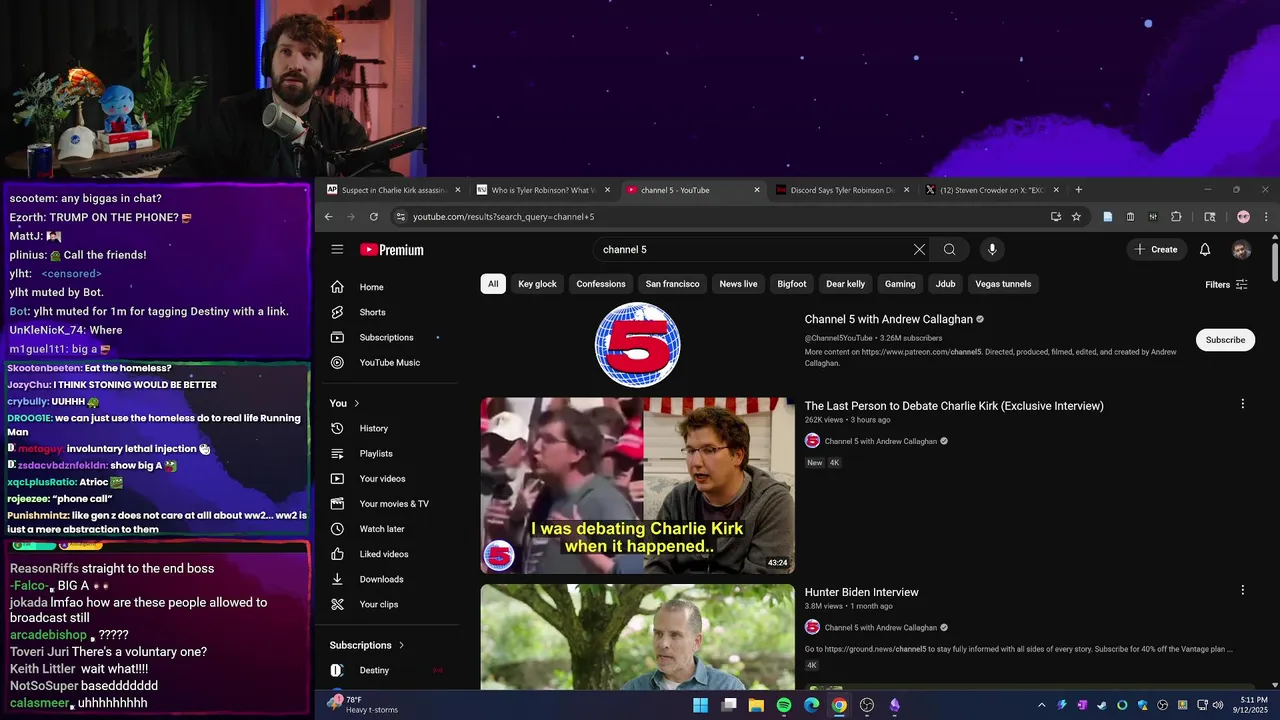Select the Confessions filter chip
Viewport: 1280px width, 720px height.
pos(601,284)
